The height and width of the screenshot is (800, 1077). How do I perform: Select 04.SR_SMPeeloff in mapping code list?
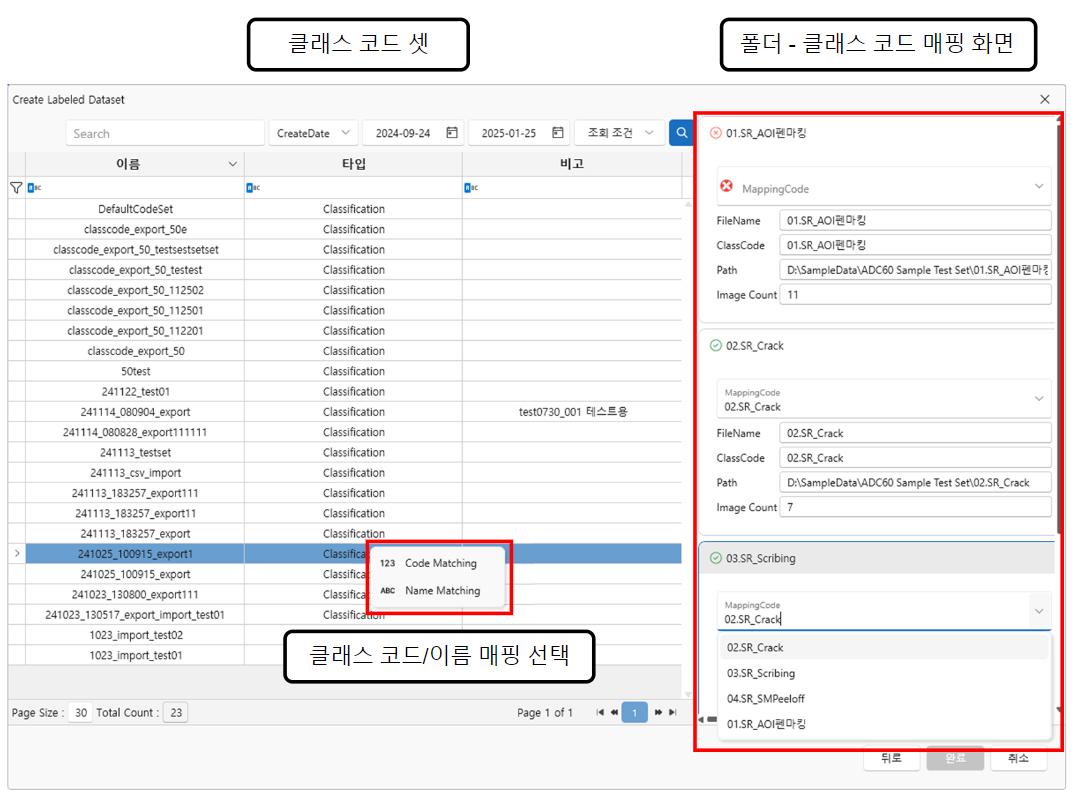click(x=765, y=699)
